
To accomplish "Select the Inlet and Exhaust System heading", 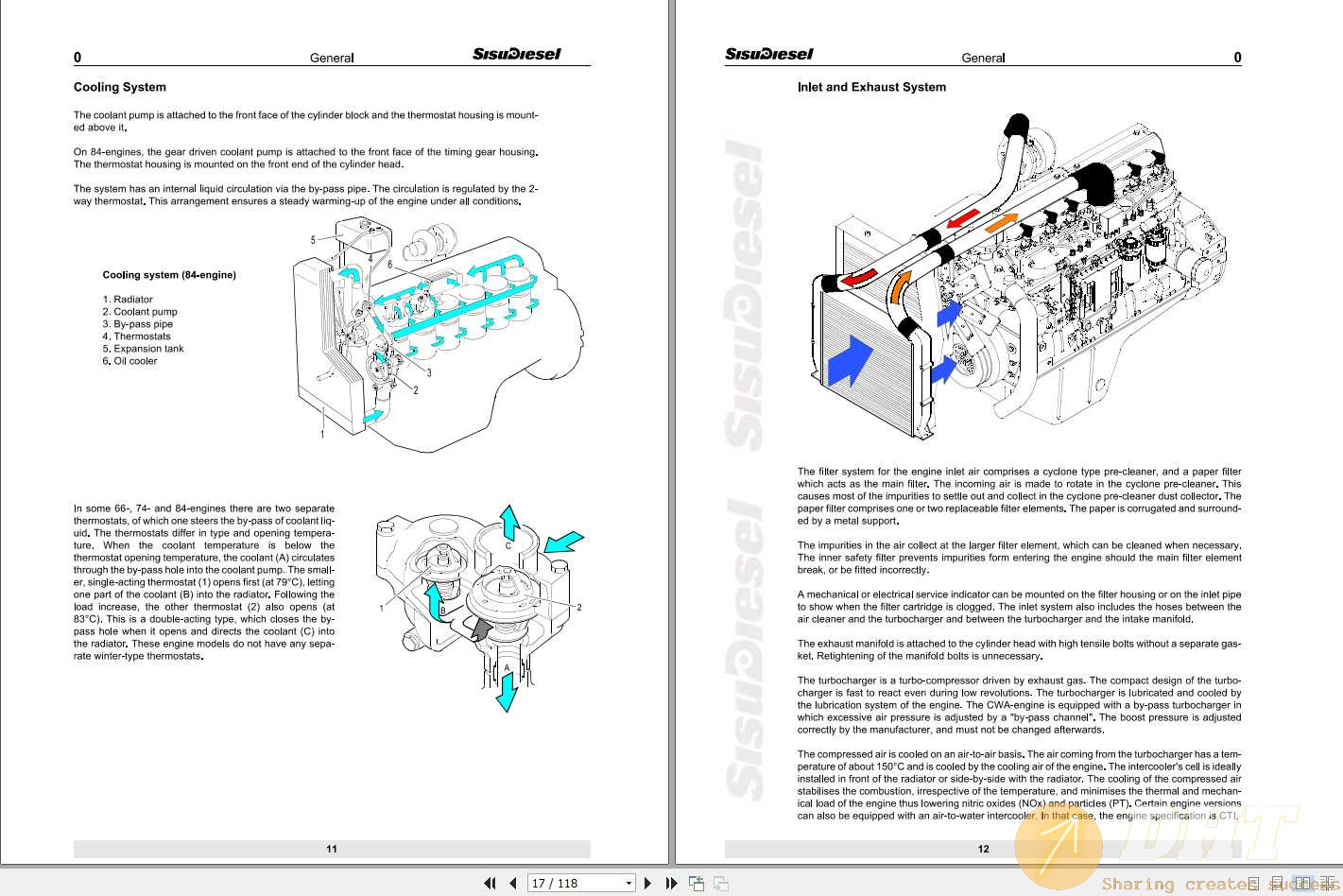I will [870, 87].
